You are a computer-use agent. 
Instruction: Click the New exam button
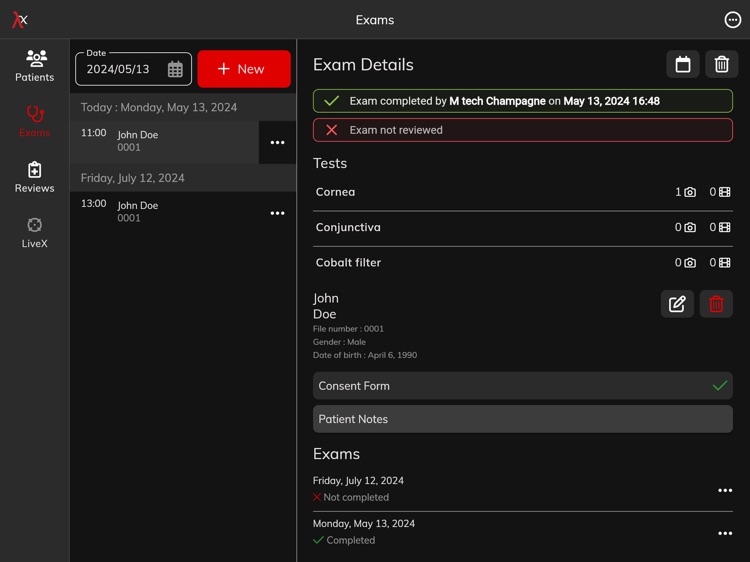click(244, 69)
